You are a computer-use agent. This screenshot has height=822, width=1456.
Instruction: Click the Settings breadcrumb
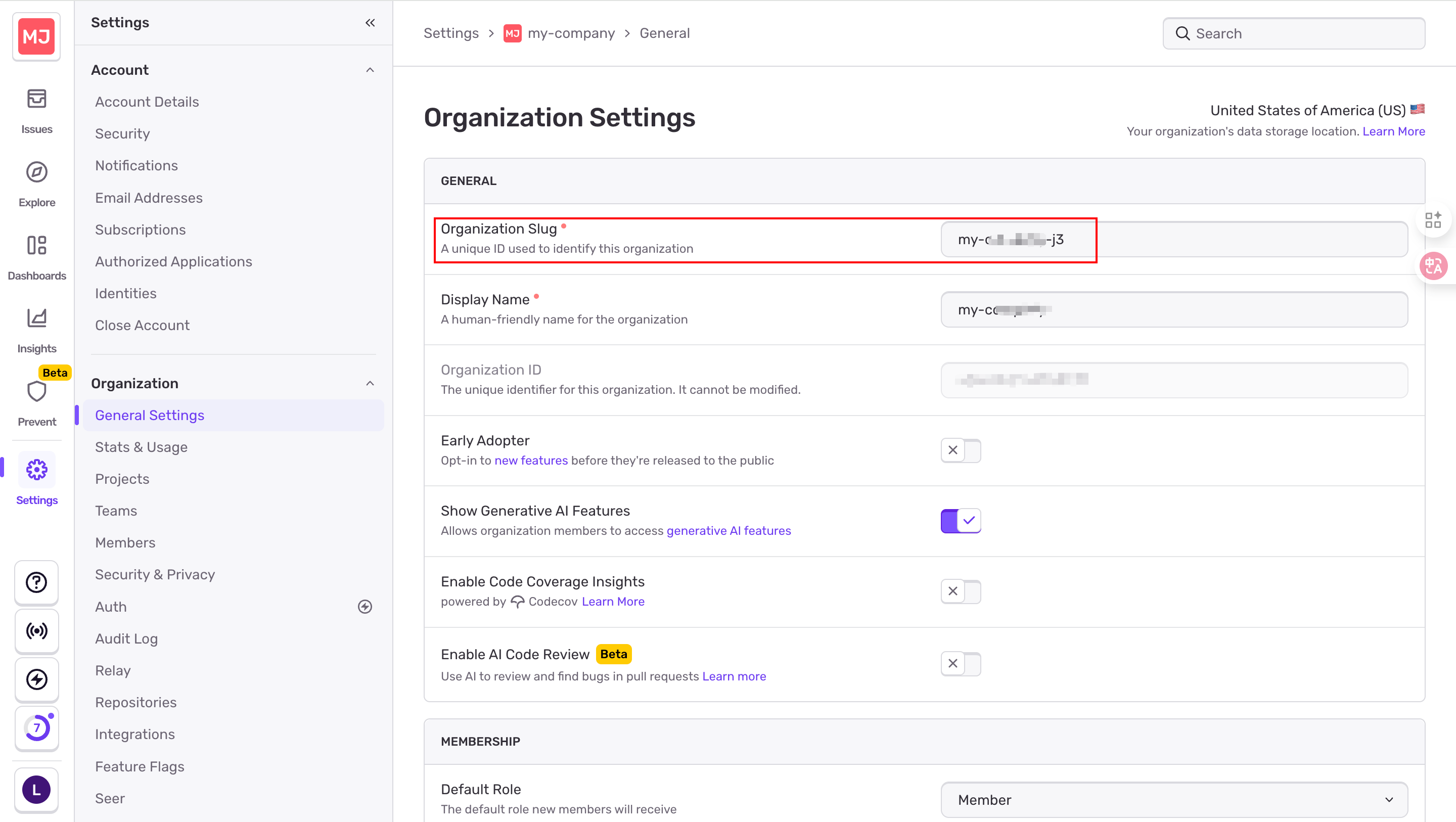[x=451, y=33]
